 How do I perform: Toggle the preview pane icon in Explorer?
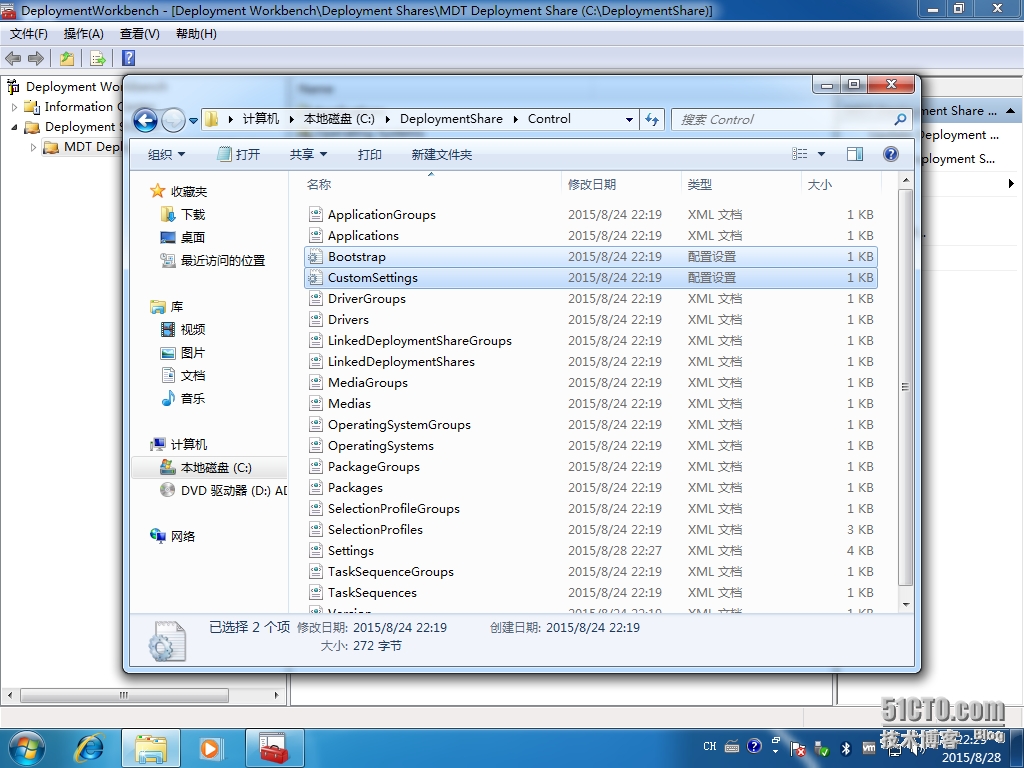(x=855, y=154)
